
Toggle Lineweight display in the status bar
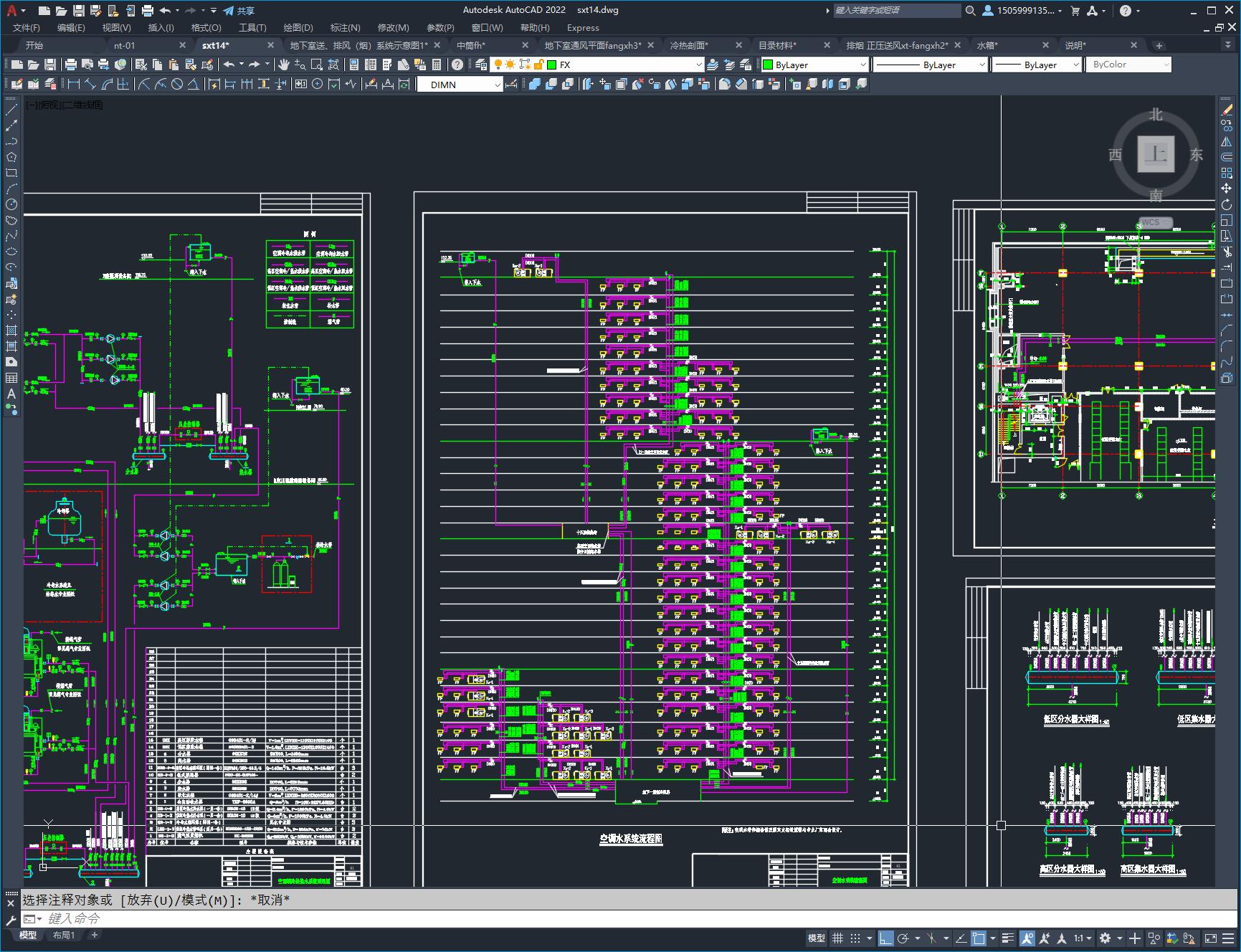click(x=1008, y=938)
